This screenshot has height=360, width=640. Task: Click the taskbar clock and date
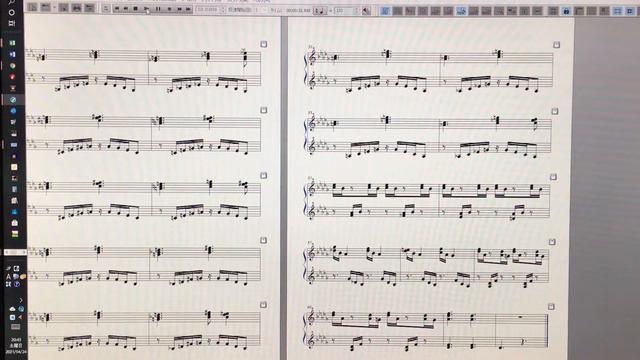click(x=16, y=345)
